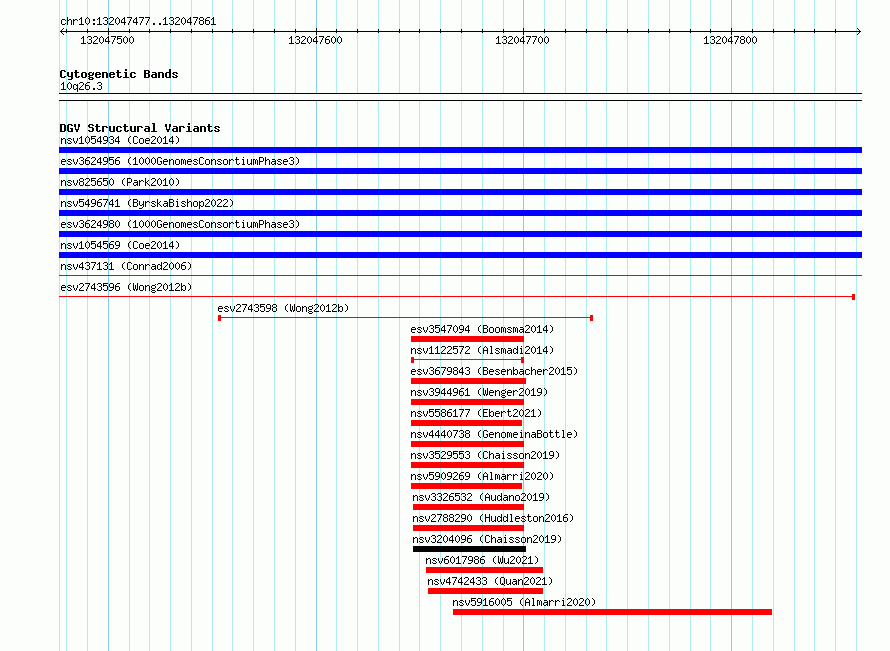Click the red bar under nsv2788290 (Huddleston2016)
The width and height of the screenshot is (890, 651).
468,528
